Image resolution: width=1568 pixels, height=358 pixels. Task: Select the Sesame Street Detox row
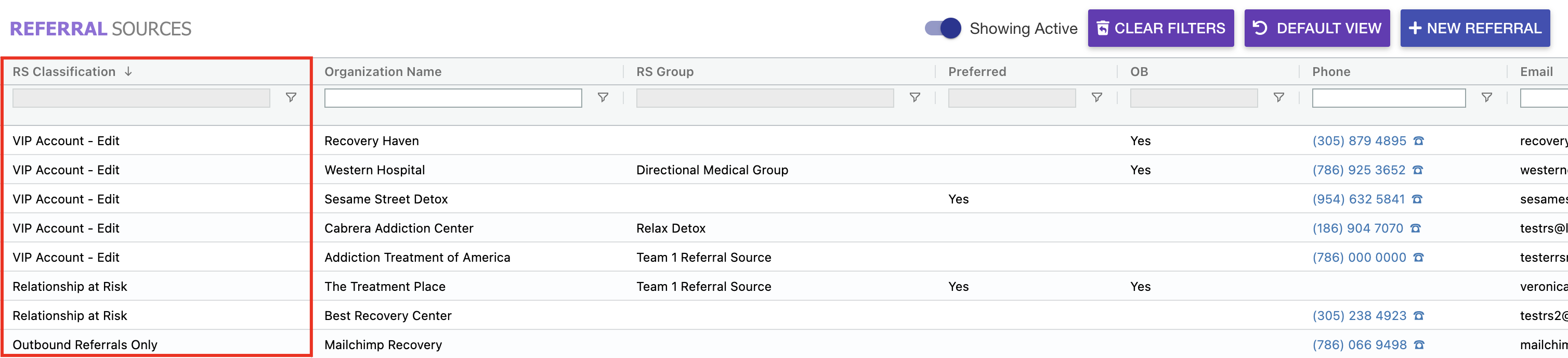pyautogui.click(x=386, y=199)
